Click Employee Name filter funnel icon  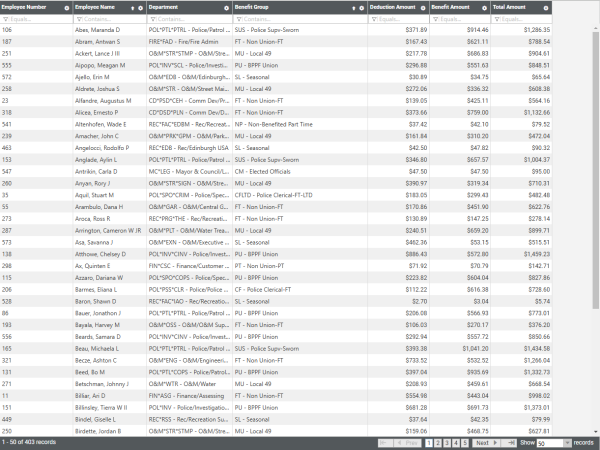click(x=79, y=19)
